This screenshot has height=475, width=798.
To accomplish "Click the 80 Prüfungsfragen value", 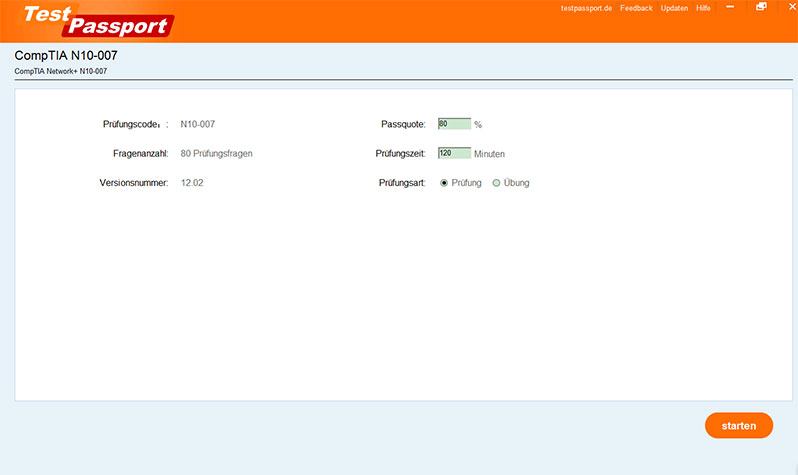I will pos(216,154).
